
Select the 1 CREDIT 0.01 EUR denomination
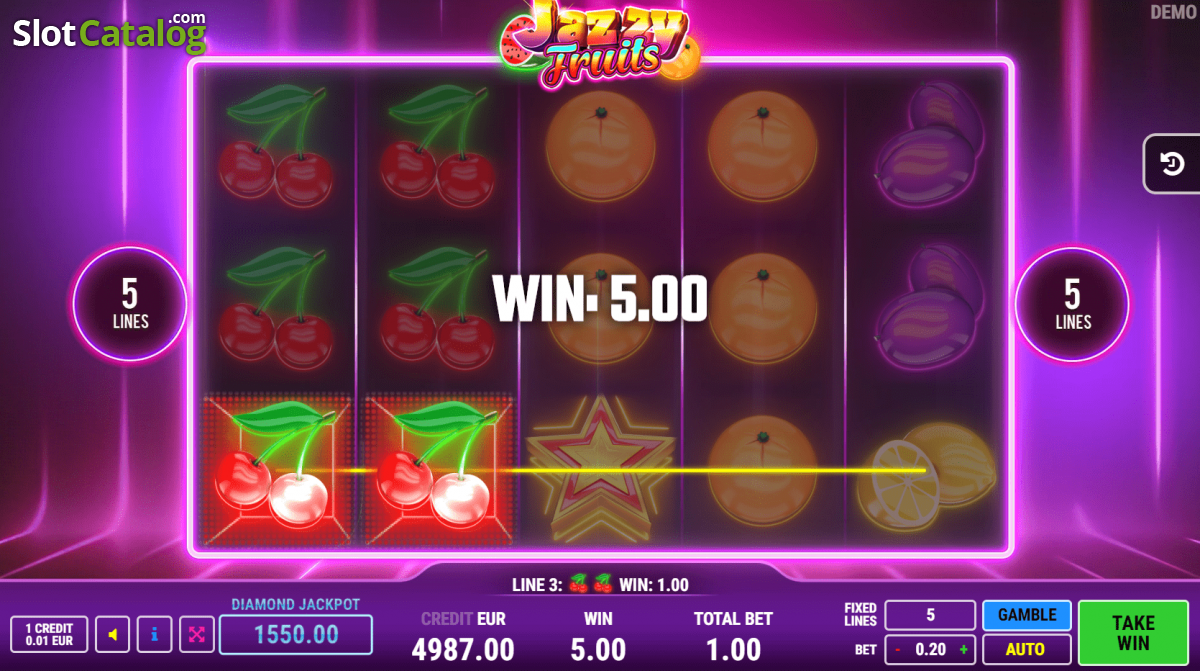click(49, 634)
